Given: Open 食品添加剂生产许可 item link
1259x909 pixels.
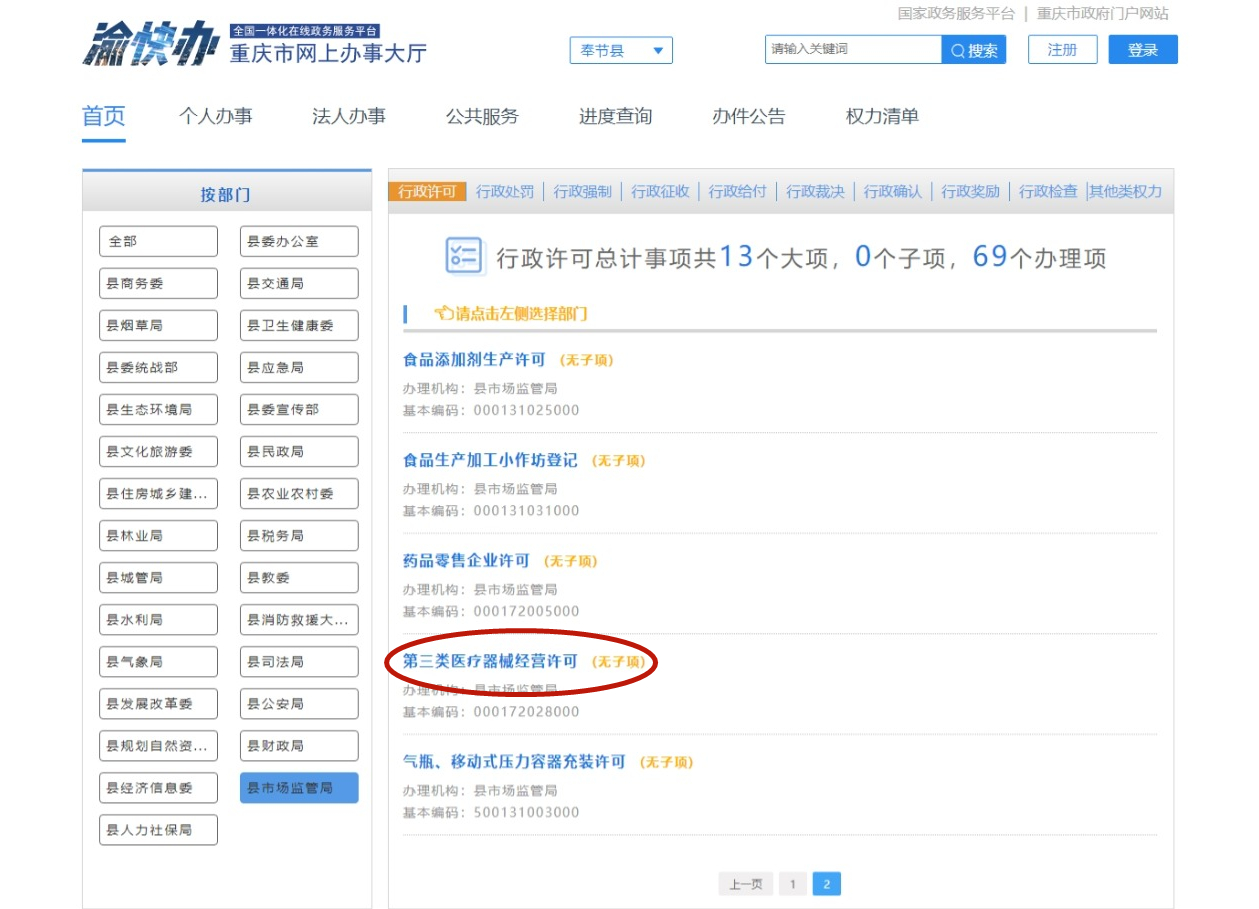Looking at the screenshot, I should (x=474, y=359).
